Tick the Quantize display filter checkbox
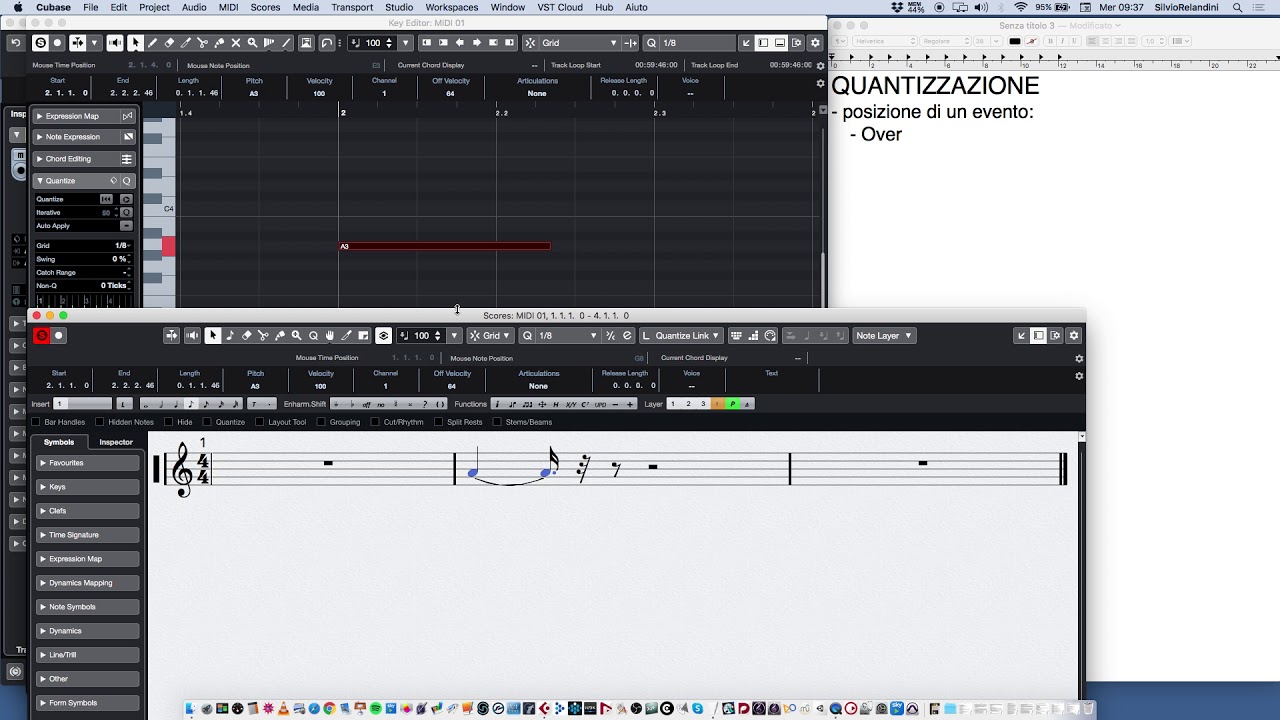1280x720 pixels. coord(208,422)
